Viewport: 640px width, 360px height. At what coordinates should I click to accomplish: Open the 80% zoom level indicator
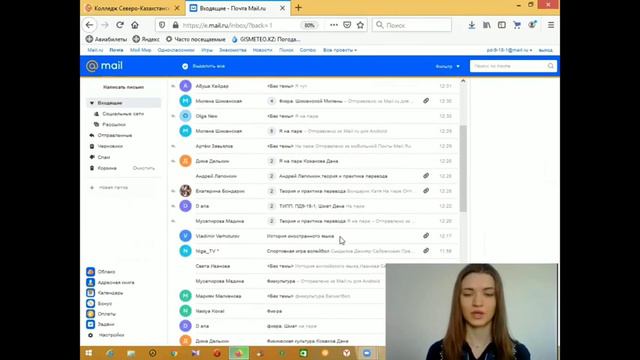point(309,25)
